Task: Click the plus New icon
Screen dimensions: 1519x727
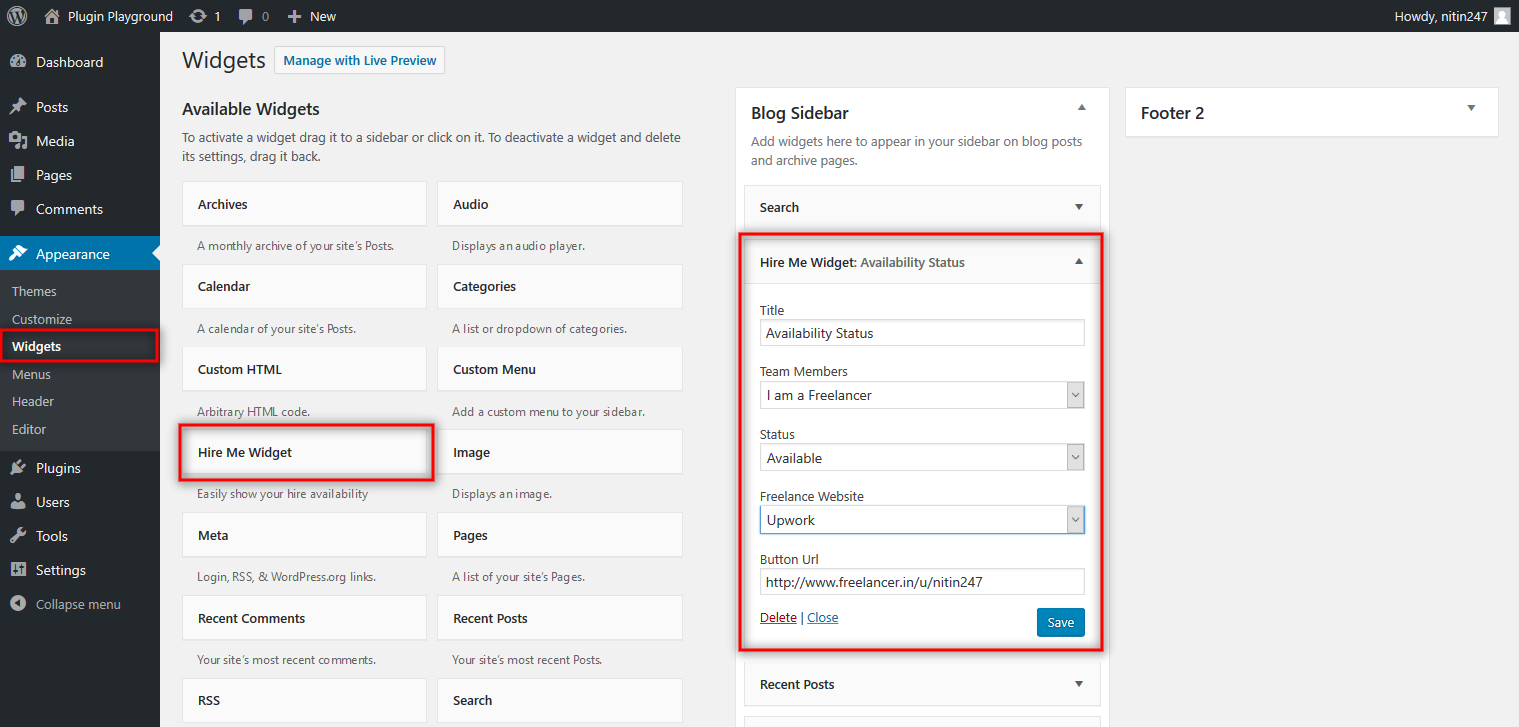Action: click(294, 16)
